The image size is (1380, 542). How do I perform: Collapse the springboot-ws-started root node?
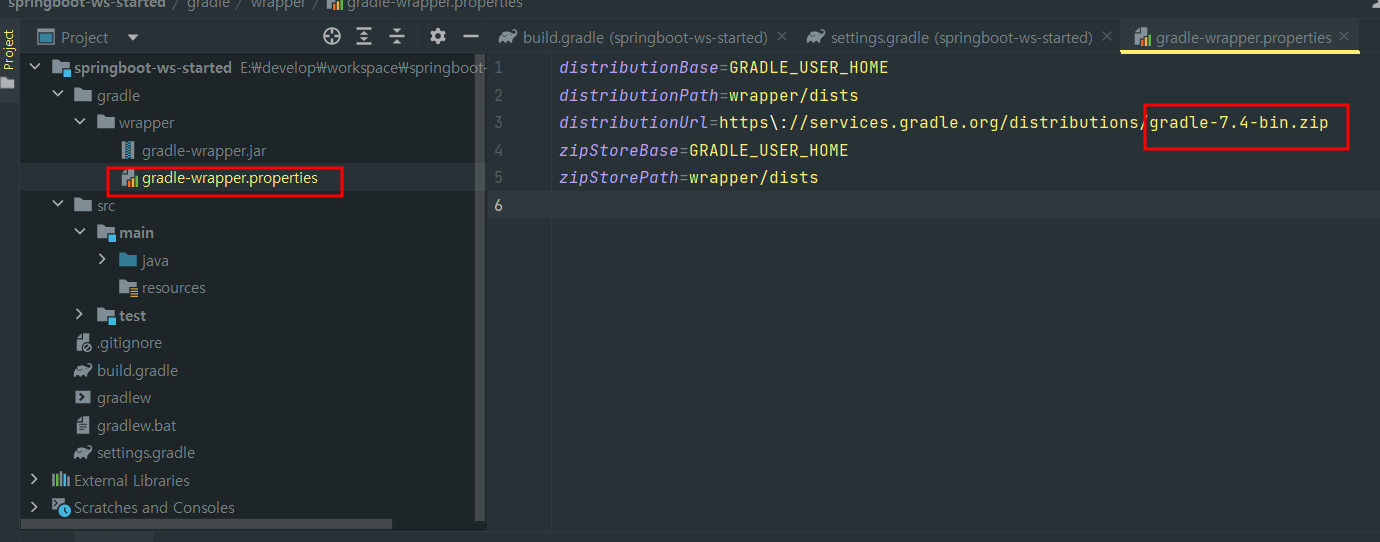tap(37, 68)
